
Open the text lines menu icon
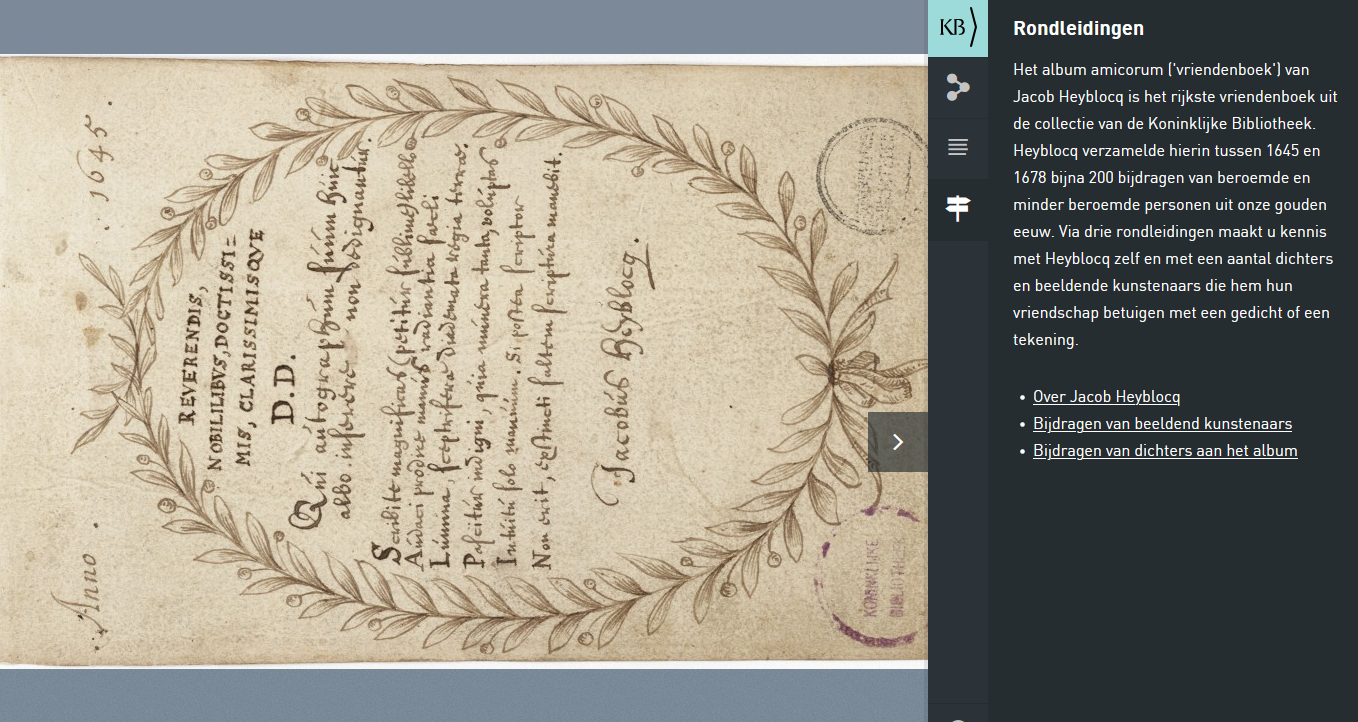pyautogui.click(x=958, y=148)
